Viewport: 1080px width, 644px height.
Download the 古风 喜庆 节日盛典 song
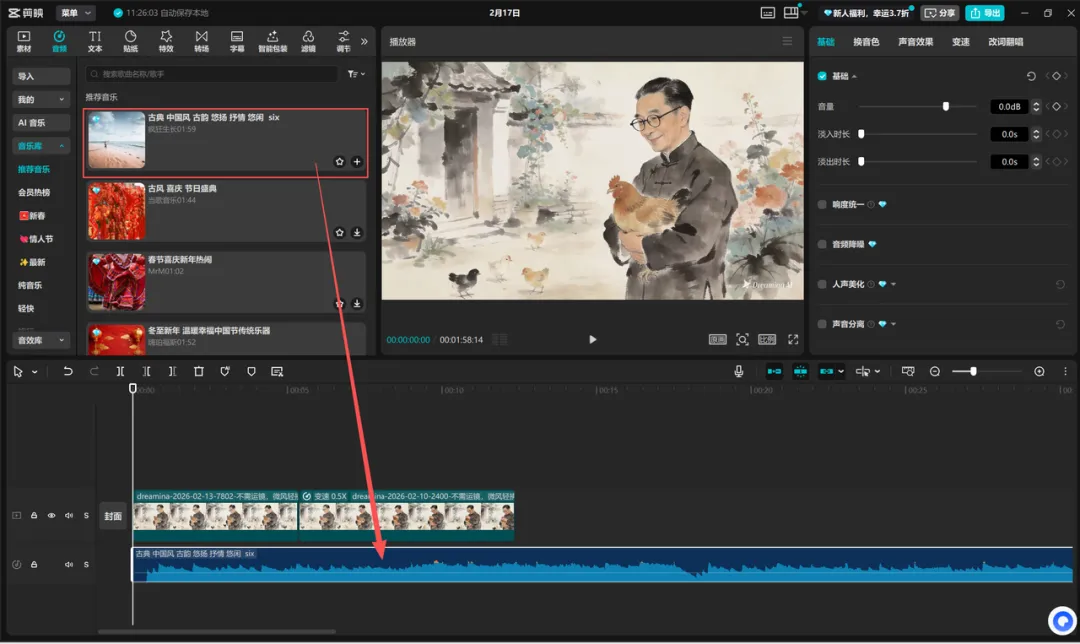(x=357, y=233)
